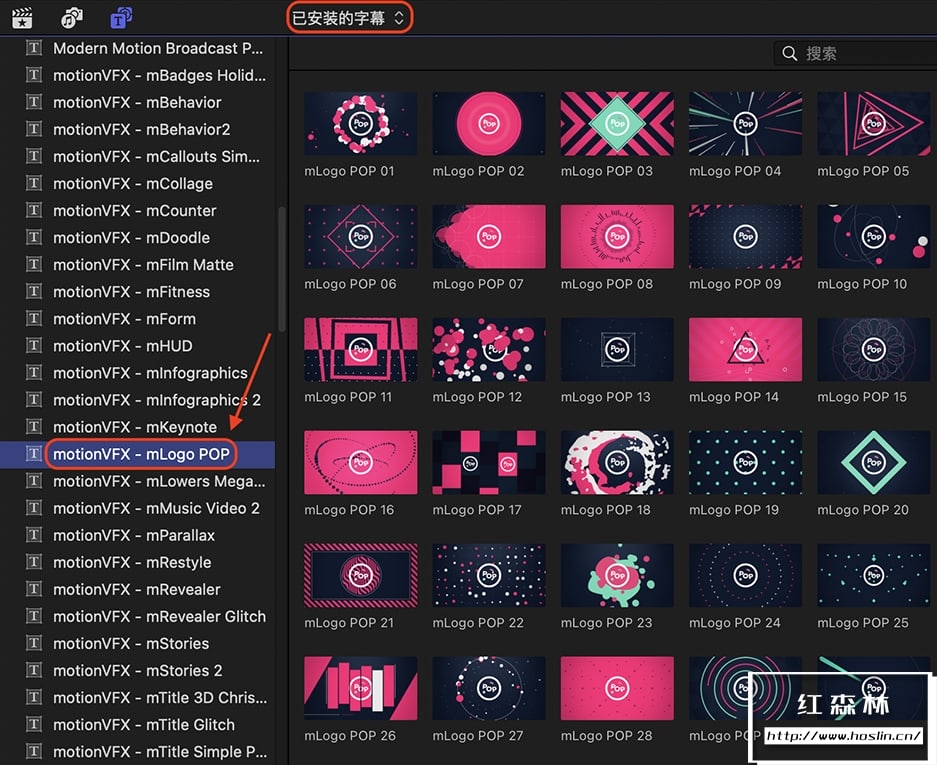Select the mLogo POP 03 thumbnail
This screenshot has height=765, width=937.
tap(617, 124)
